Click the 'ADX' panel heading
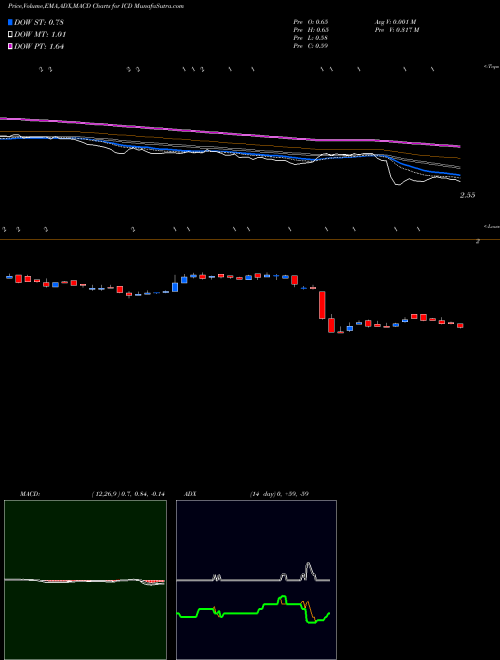Image resolution: width=500 pixels, height=660 pixels. [190, 494]
